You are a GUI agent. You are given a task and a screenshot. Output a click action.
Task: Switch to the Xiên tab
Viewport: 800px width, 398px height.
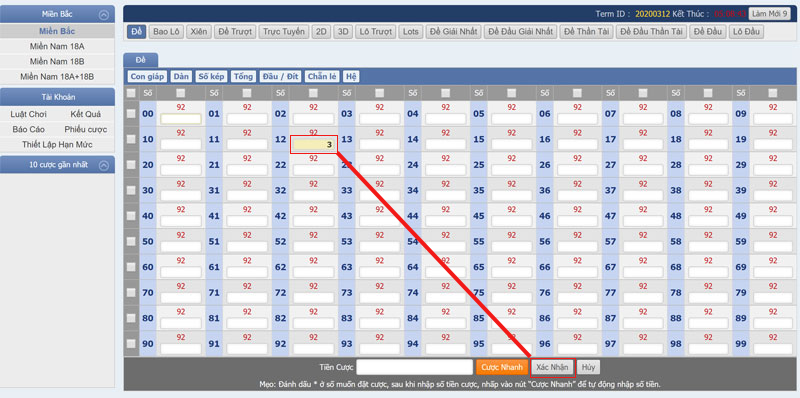coord(198,32)
